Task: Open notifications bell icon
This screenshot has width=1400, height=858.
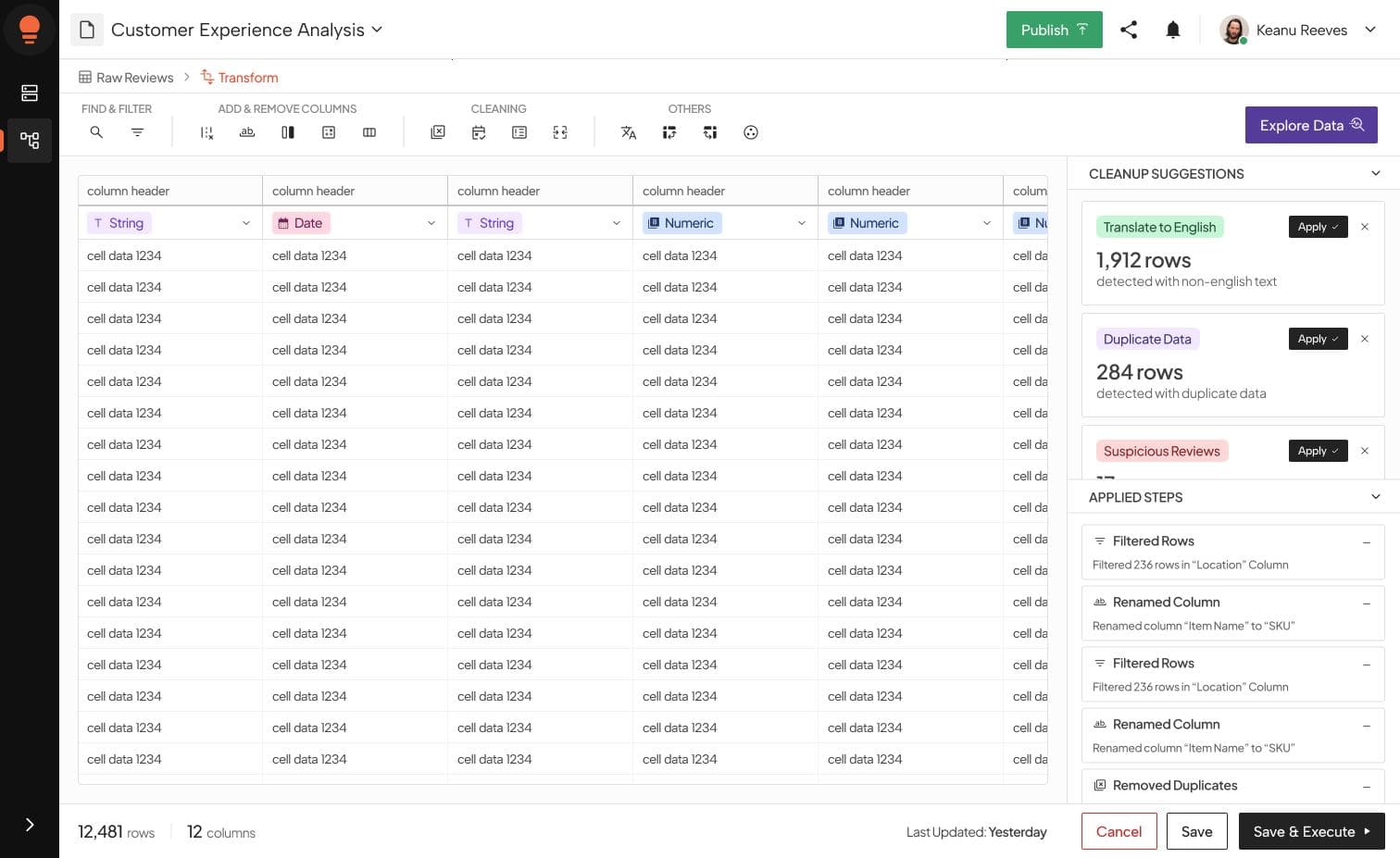Action: click(1173, 30)
